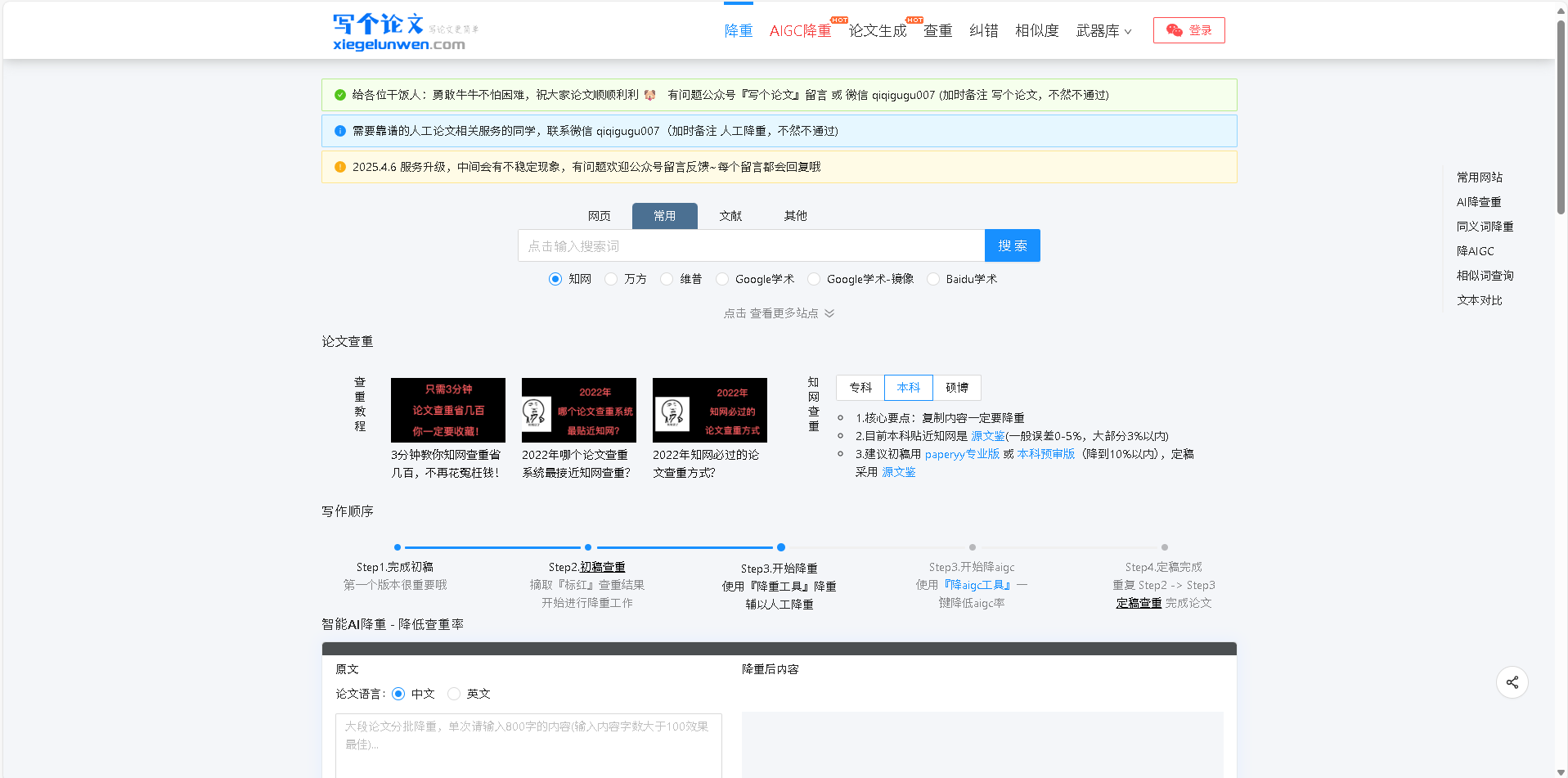
Task: Select the 维普 search source
Action: pos(667,279)
